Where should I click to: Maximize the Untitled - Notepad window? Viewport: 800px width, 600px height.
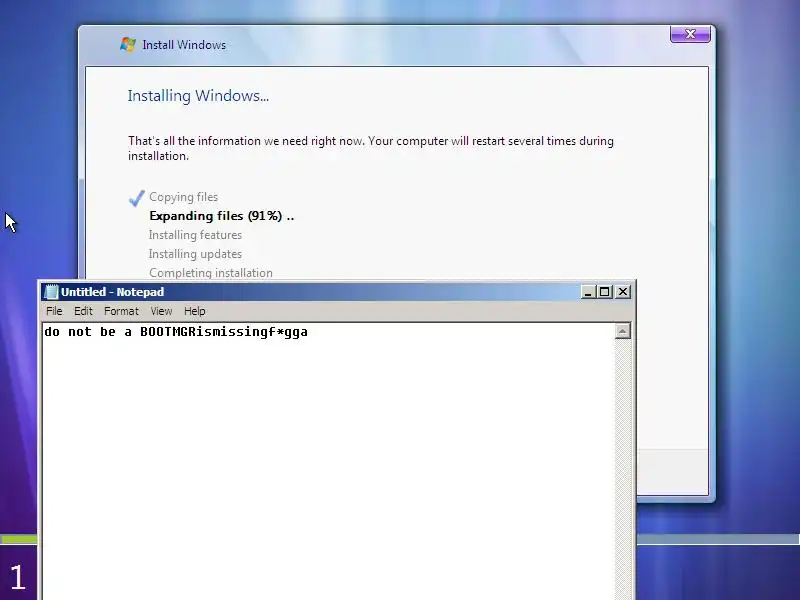[x=605, y=292]
